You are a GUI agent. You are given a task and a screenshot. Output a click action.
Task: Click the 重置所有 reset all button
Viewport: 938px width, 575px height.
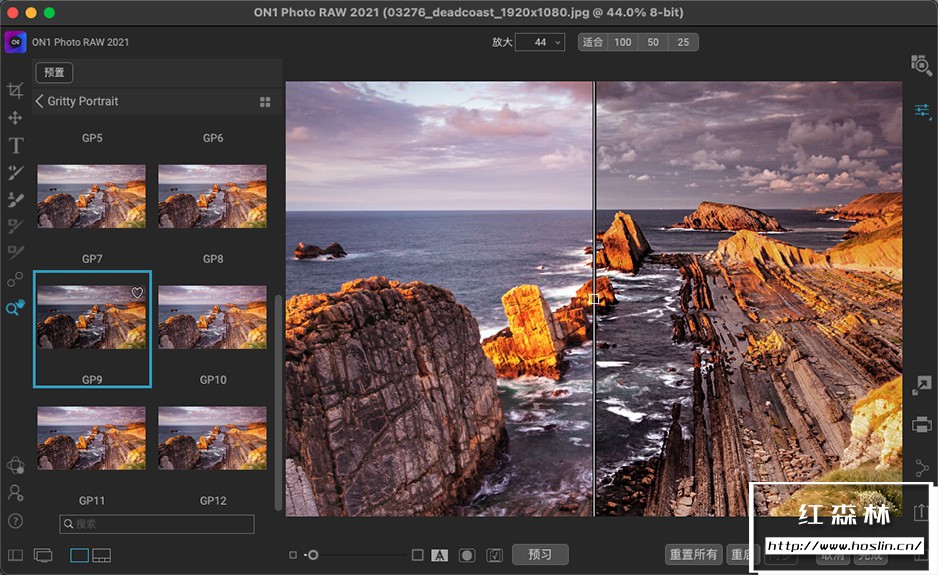(693, 555)
